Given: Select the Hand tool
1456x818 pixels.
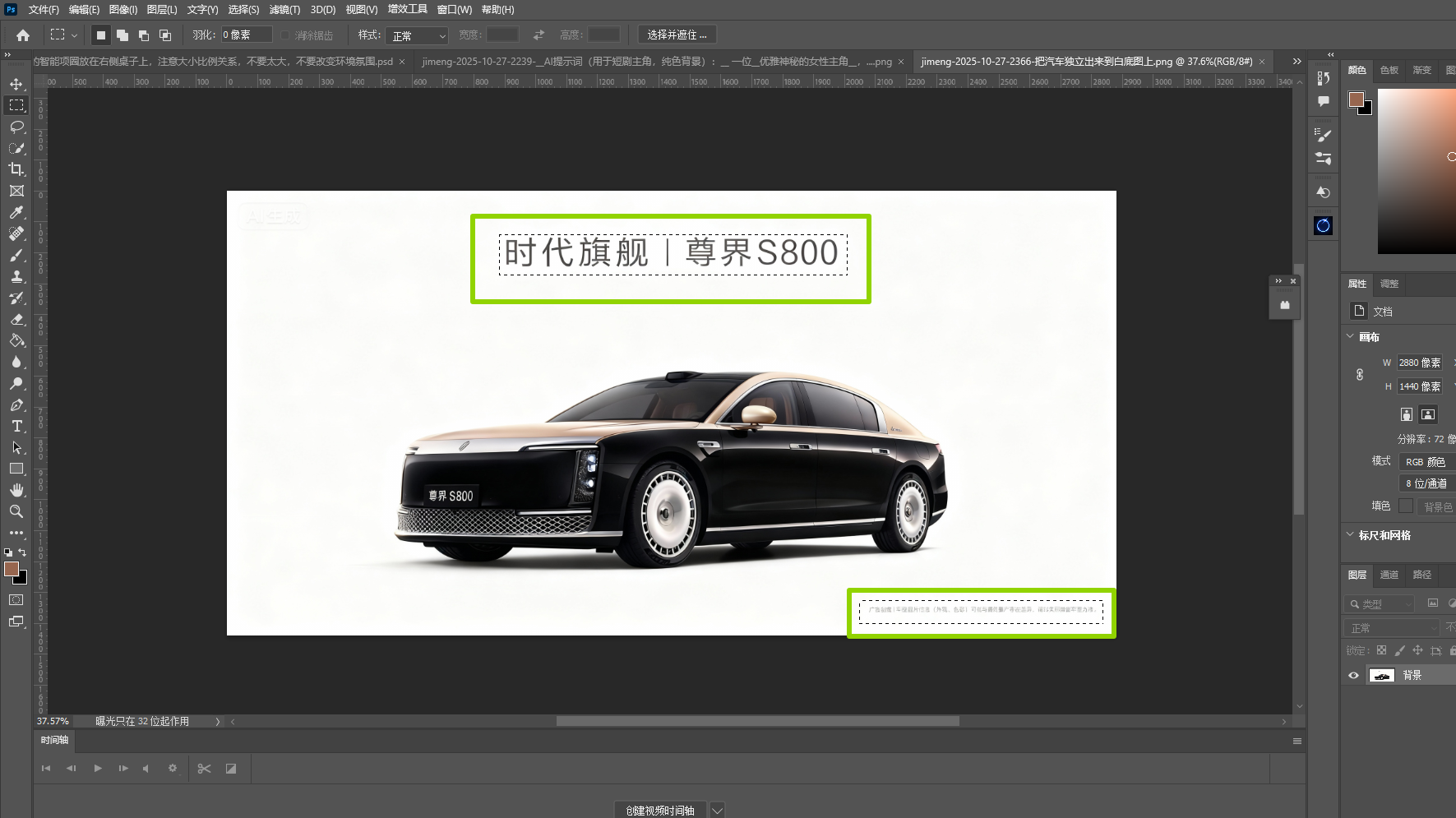Looking at the screenshot, I should coord(16,490).
